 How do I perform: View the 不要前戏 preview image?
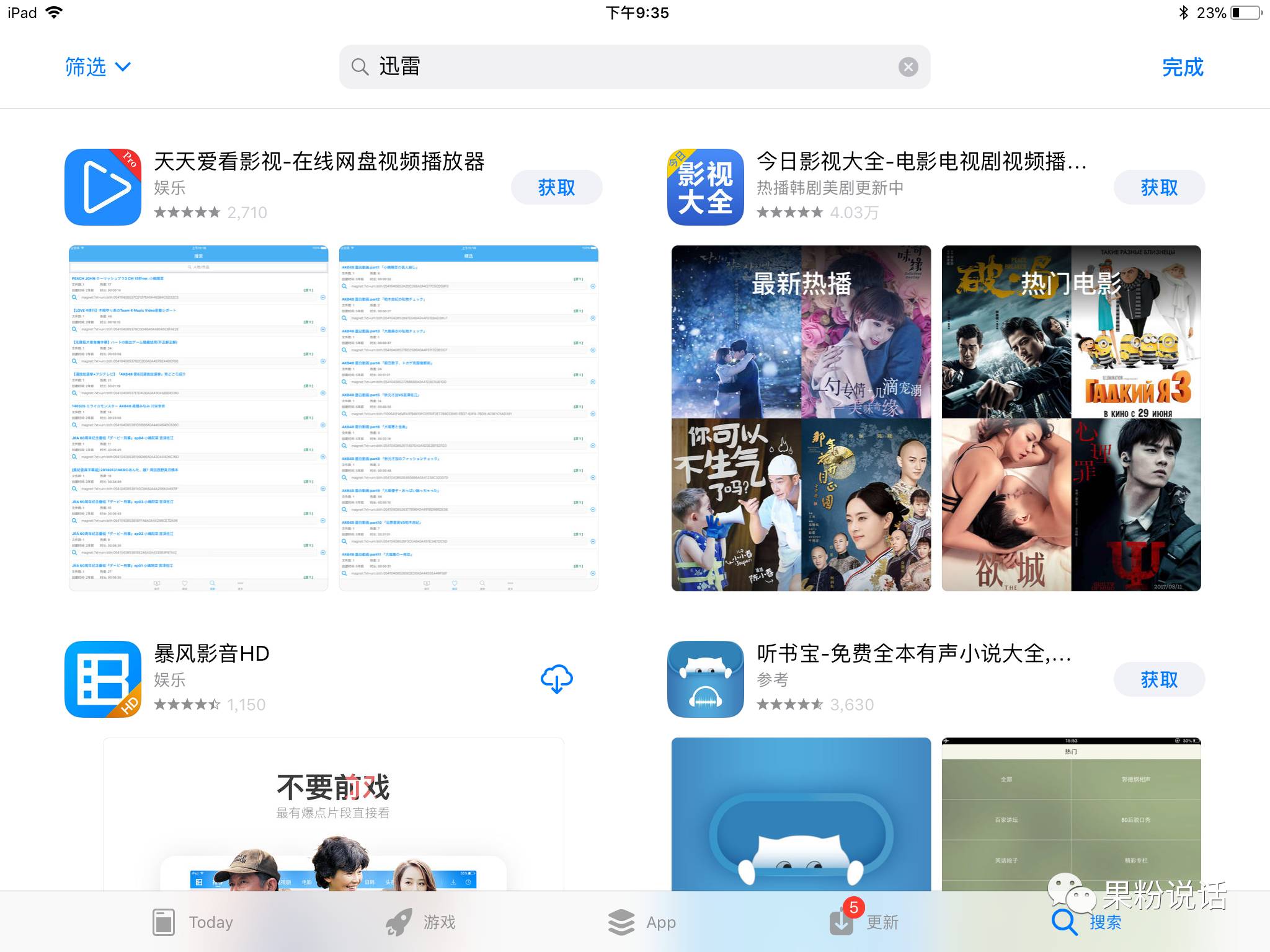point(334,814)
